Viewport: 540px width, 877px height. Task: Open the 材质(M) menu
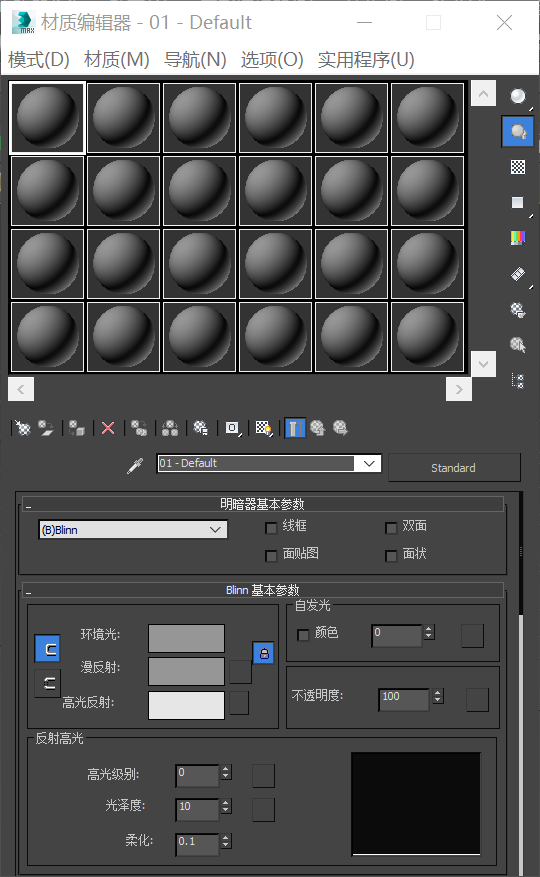pos(116,59)
